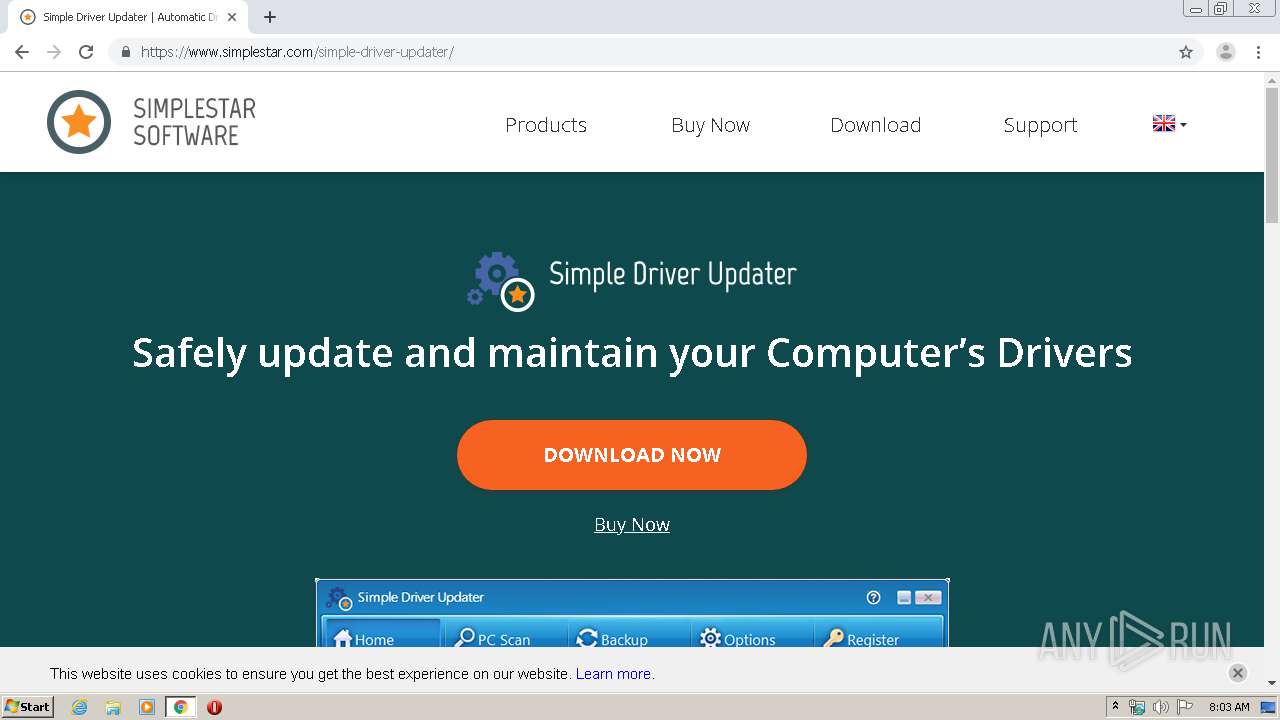This screenshot has width=1280, height=720.
Task: Open the language flag dropdown
Action: tap(1169, 124)
